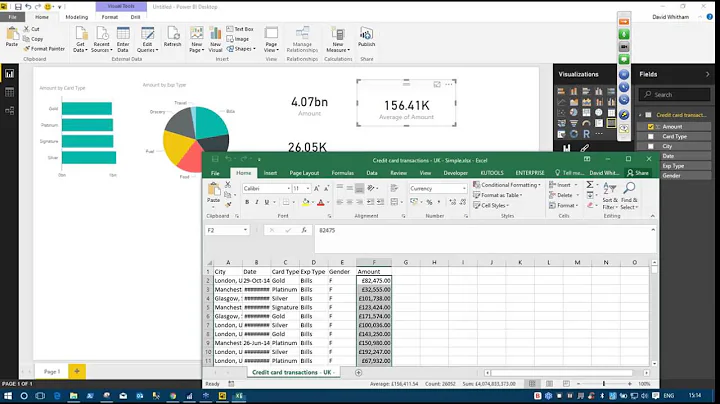Add a new sheet in Excel
The height and width of the screenshot is (404, 720).
tap(358, 372)
